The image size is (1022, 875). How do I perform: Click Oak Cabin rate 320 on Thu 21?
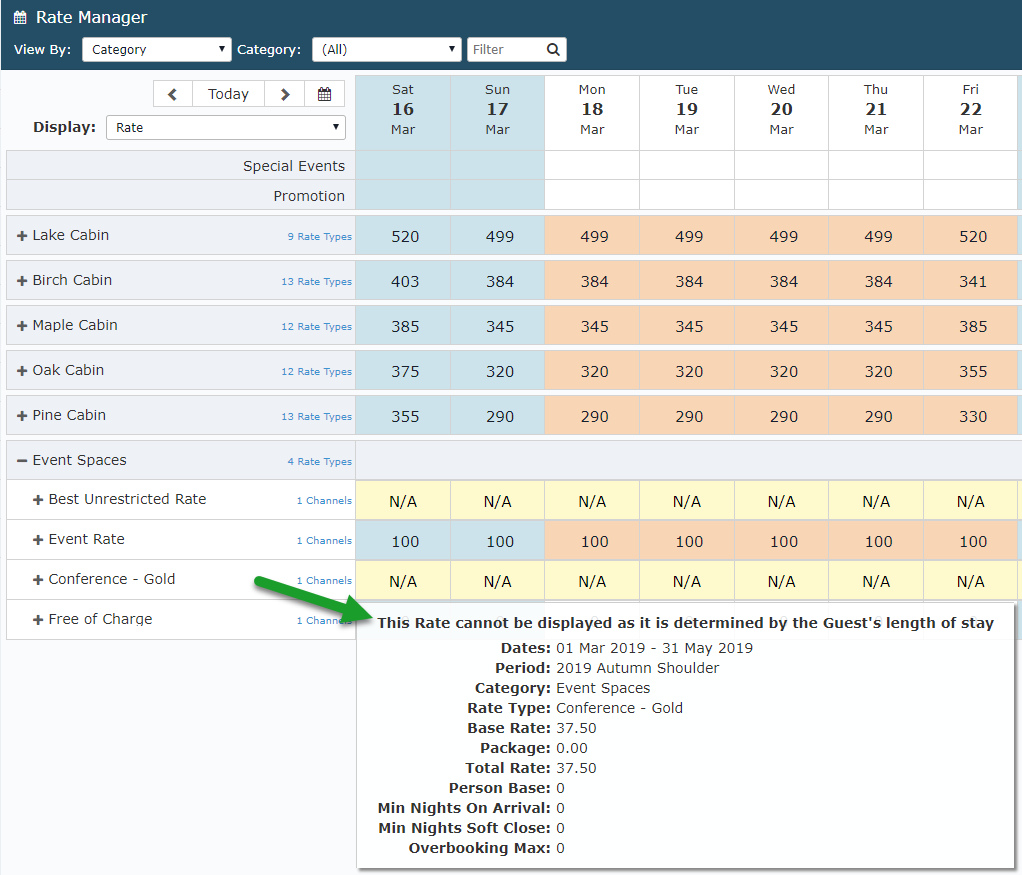point(875,371)
